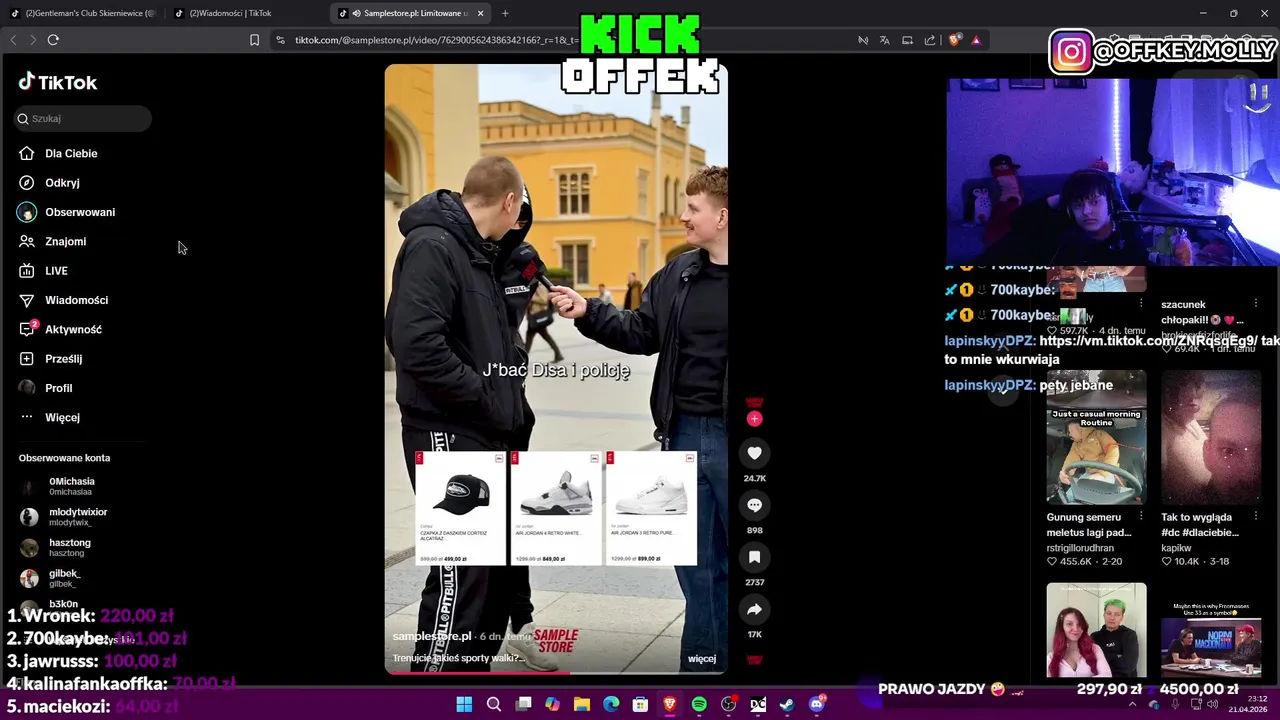This screenshot has height=720, width=1280.
Task: Switch to OBS Studio in the taskbar
Action: click(x=728, y=705)
